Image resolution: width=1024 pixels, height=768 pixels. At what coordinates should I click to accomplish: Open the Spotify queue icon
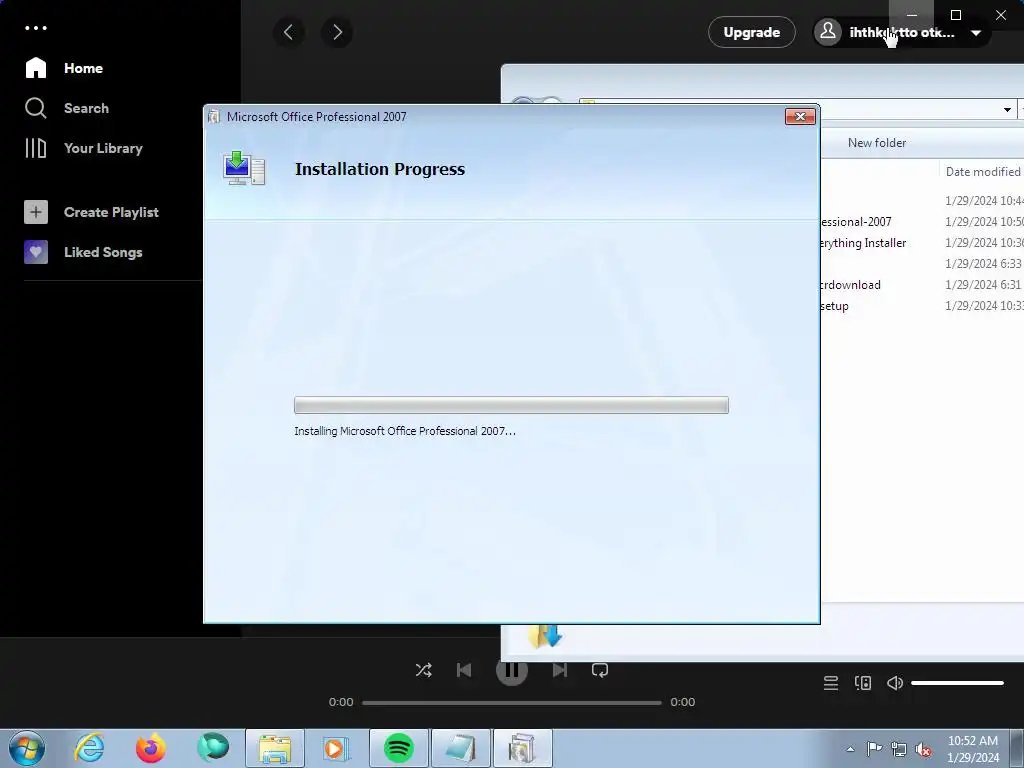pyautogui.click(x=831, y=683)
